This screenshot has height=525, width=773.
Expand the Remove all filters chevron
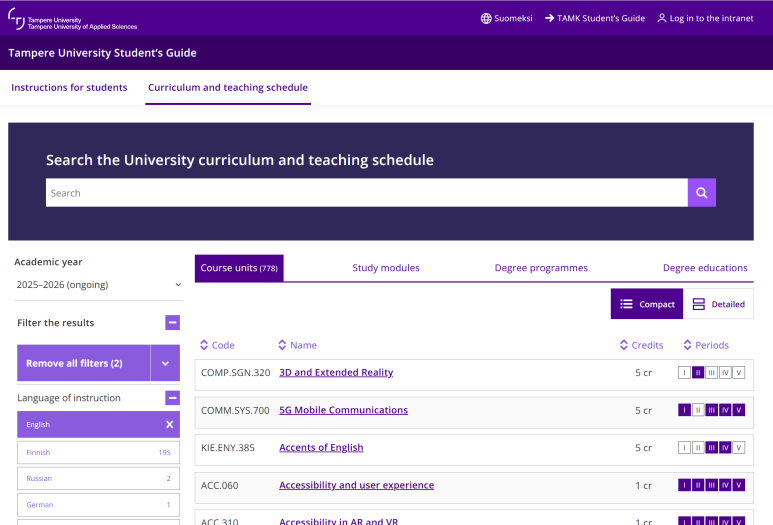165,363
